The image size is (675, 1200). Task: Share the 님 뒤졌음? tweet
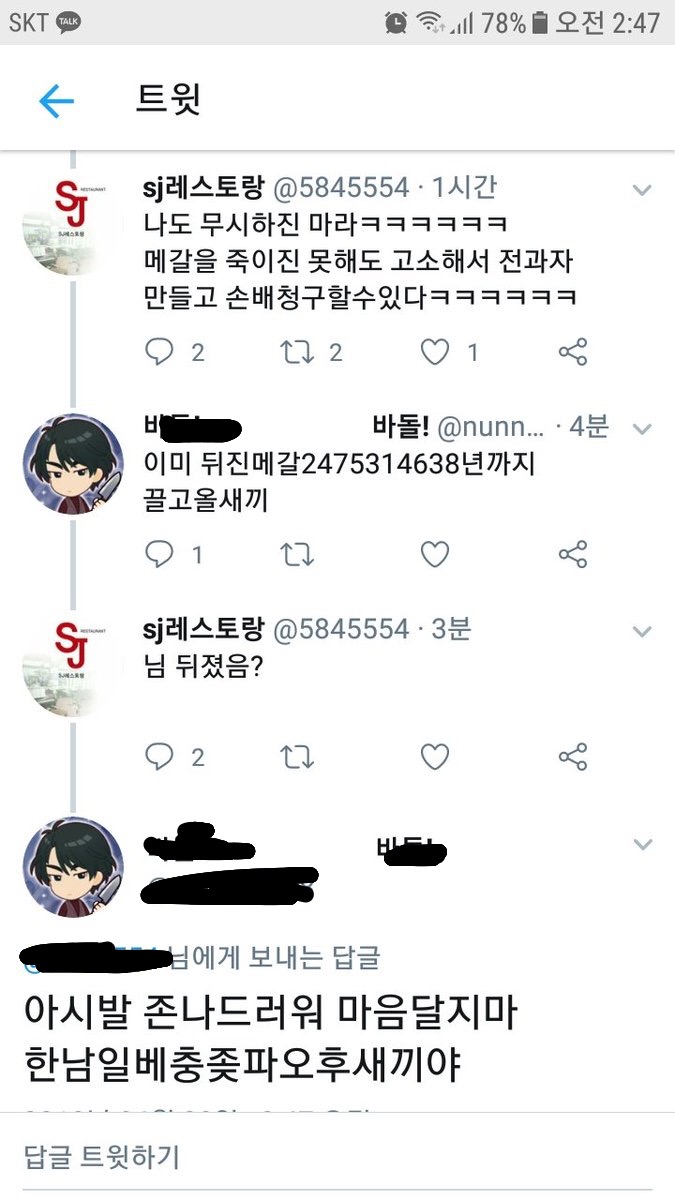click(573, 757)
